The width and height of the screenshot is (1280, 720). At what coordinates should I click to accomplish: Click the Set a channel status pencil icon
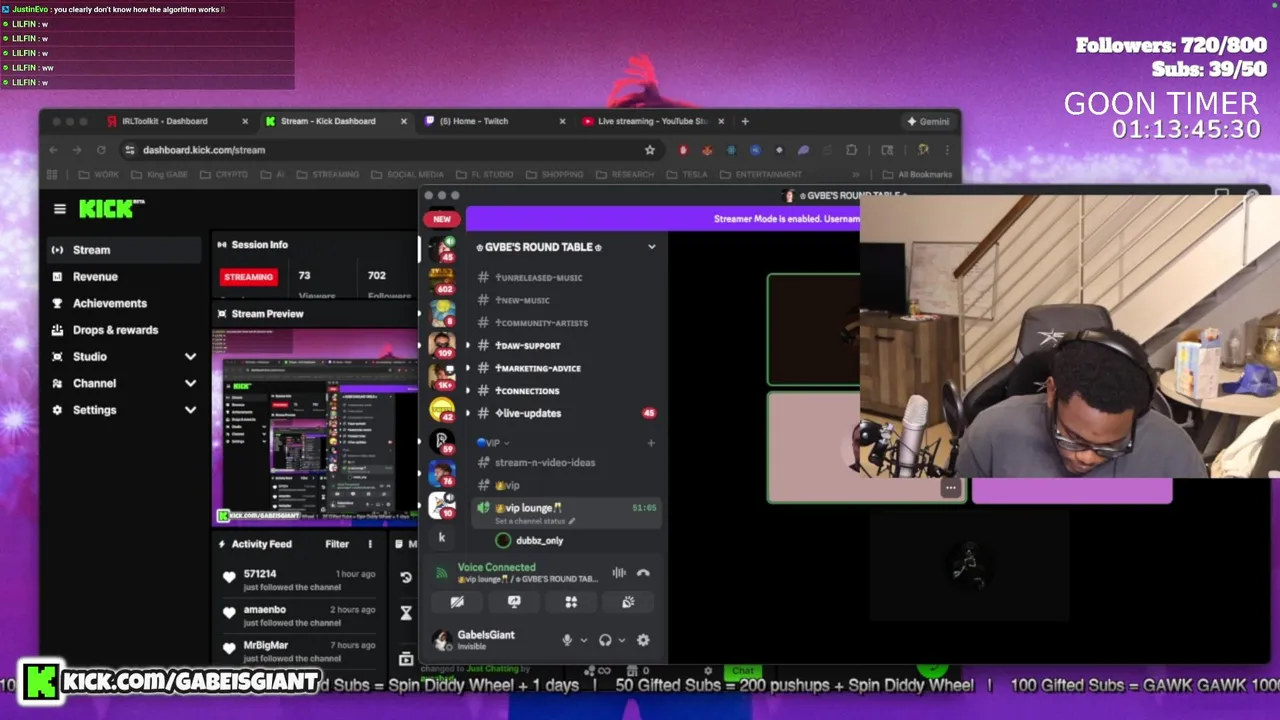(572, 521)
